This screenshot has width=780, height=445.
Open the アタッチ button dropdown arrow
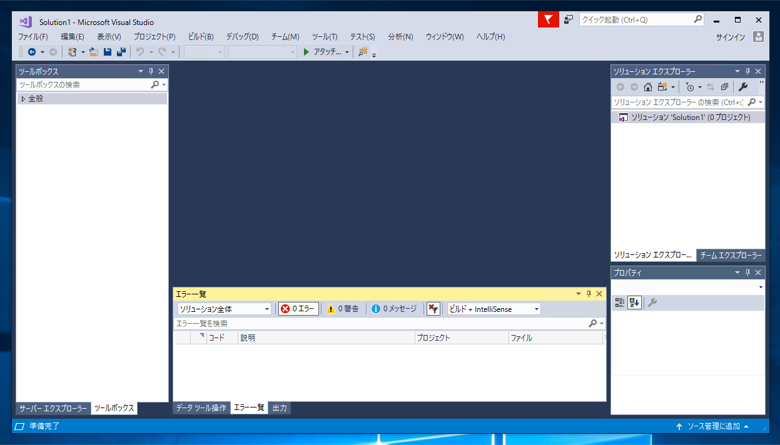[347, 52]
